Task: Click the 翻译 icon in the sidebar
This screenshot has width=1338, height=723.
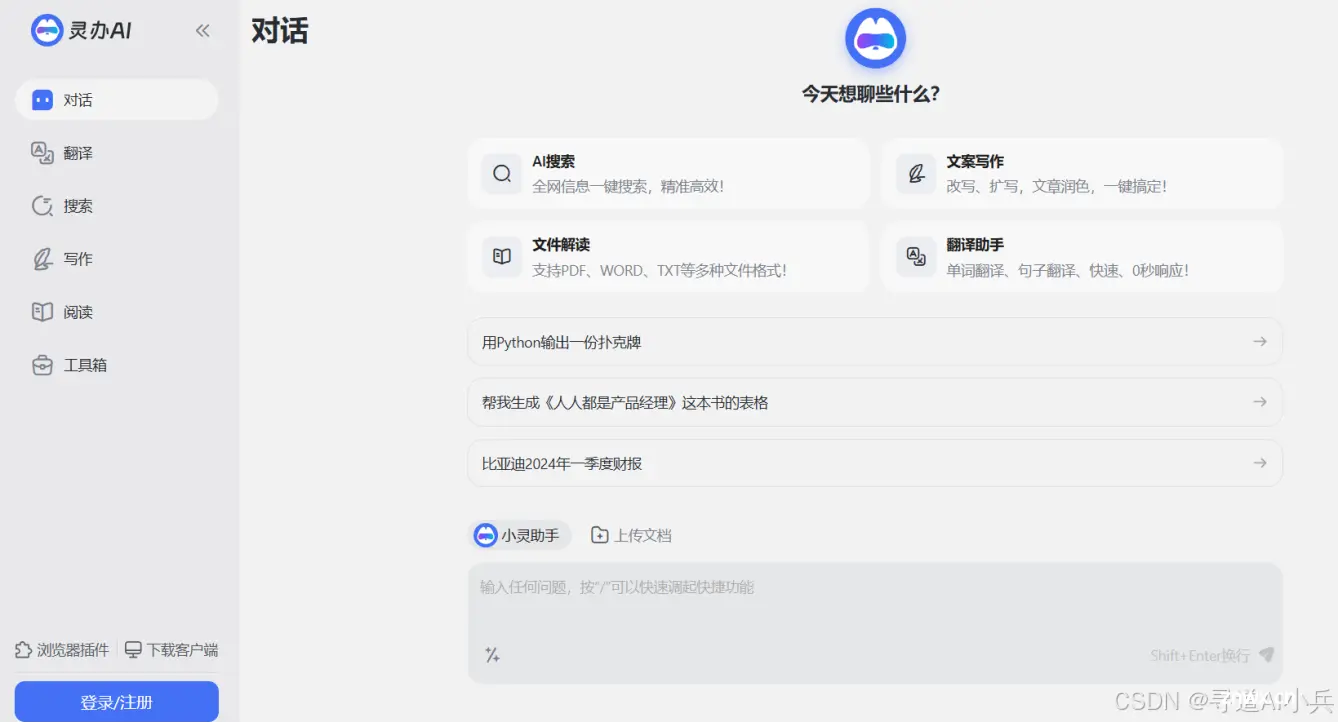Action: pos(42,153)
